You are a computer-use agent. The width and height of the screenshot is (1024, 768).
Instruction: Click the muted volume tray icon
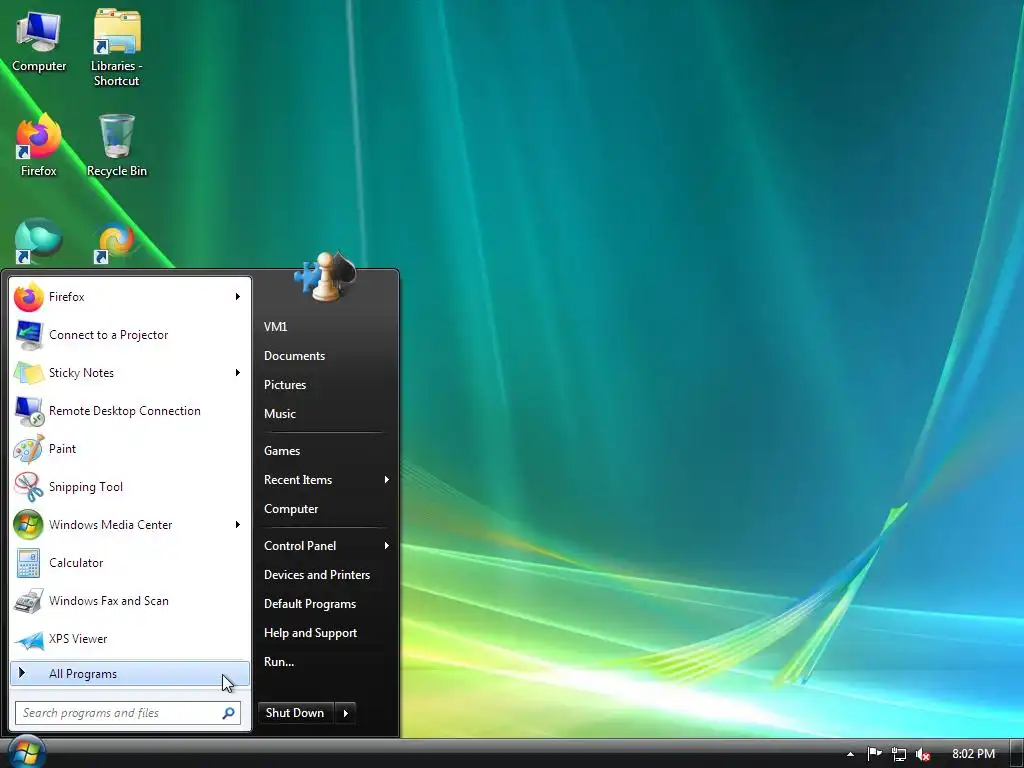(x=923, y=754)
